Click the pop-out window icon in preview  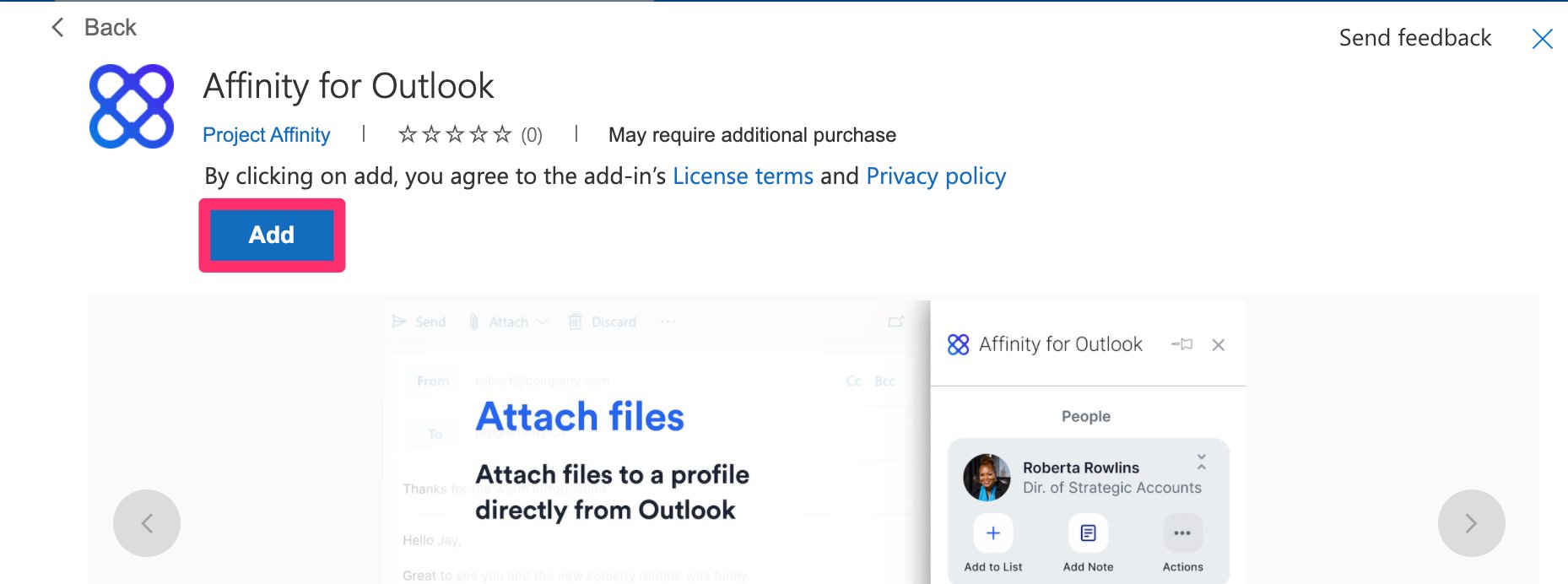click(x=896, y=322)
